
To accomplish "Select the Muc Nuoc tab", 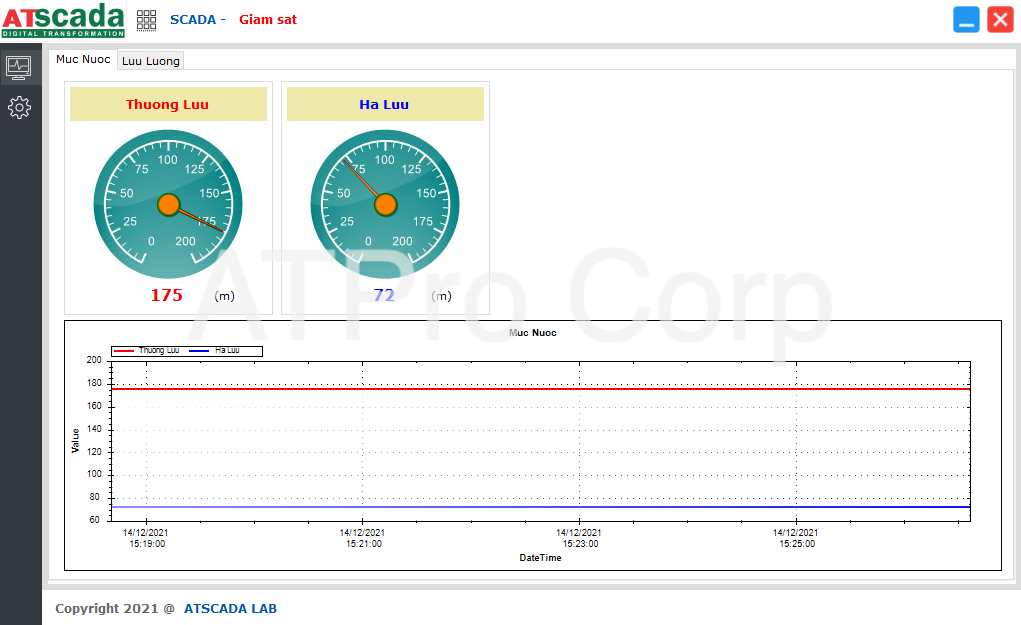I will 83,60.
